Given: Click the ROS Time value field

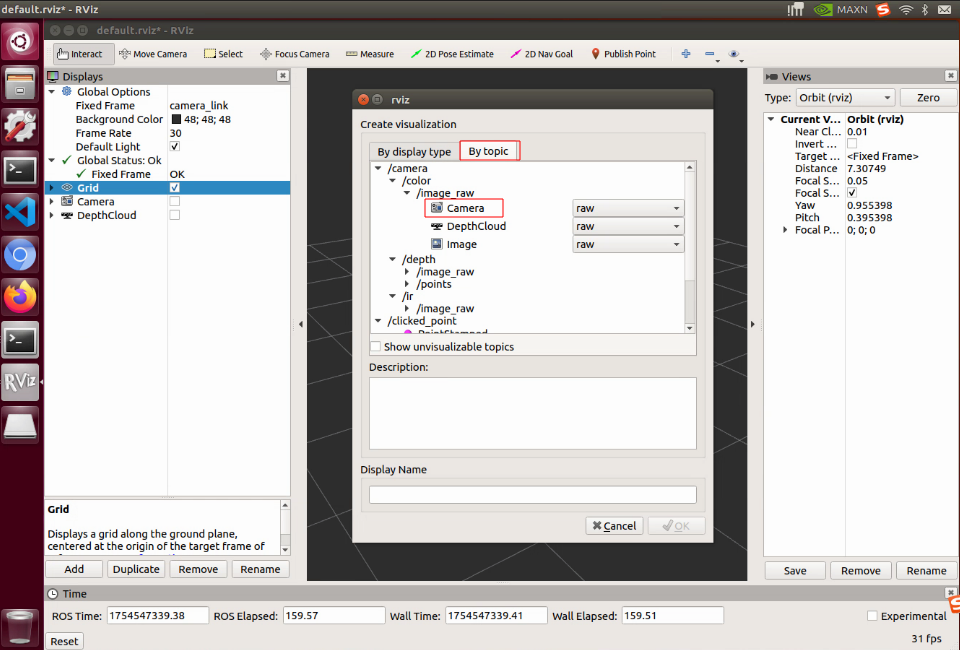Looking at the screenshot, I should (x=157, y=616).
